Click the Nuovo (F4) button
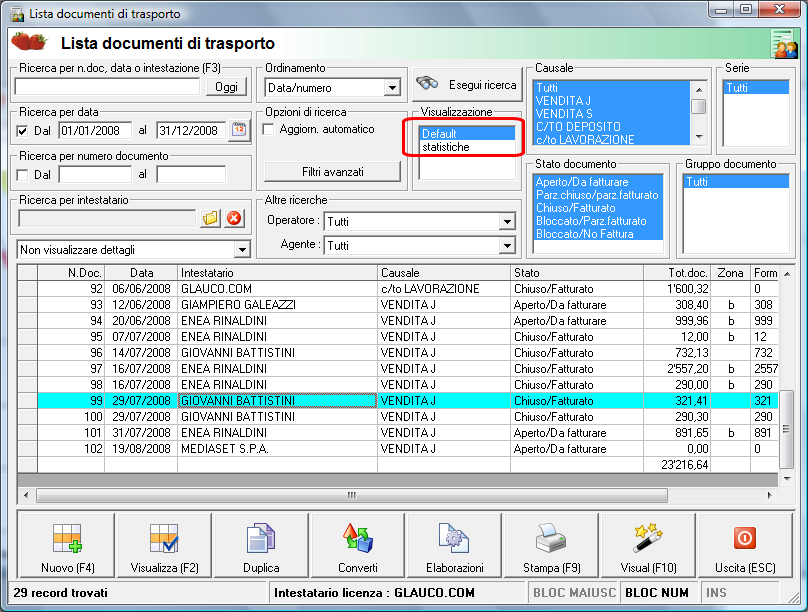Screen dimensions: 808x612 point(66,546)
